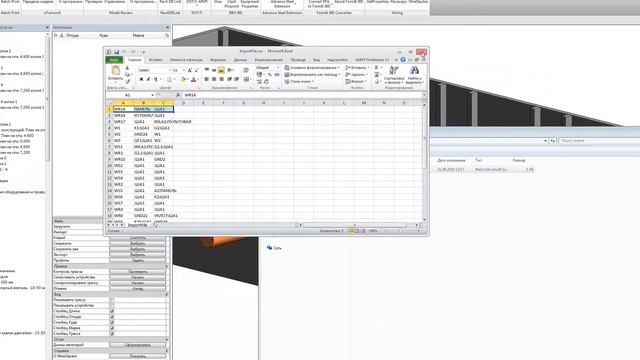640x360 pixels.
Task: Click the Format Painter brush icon
Action: (x=127, y=81)
